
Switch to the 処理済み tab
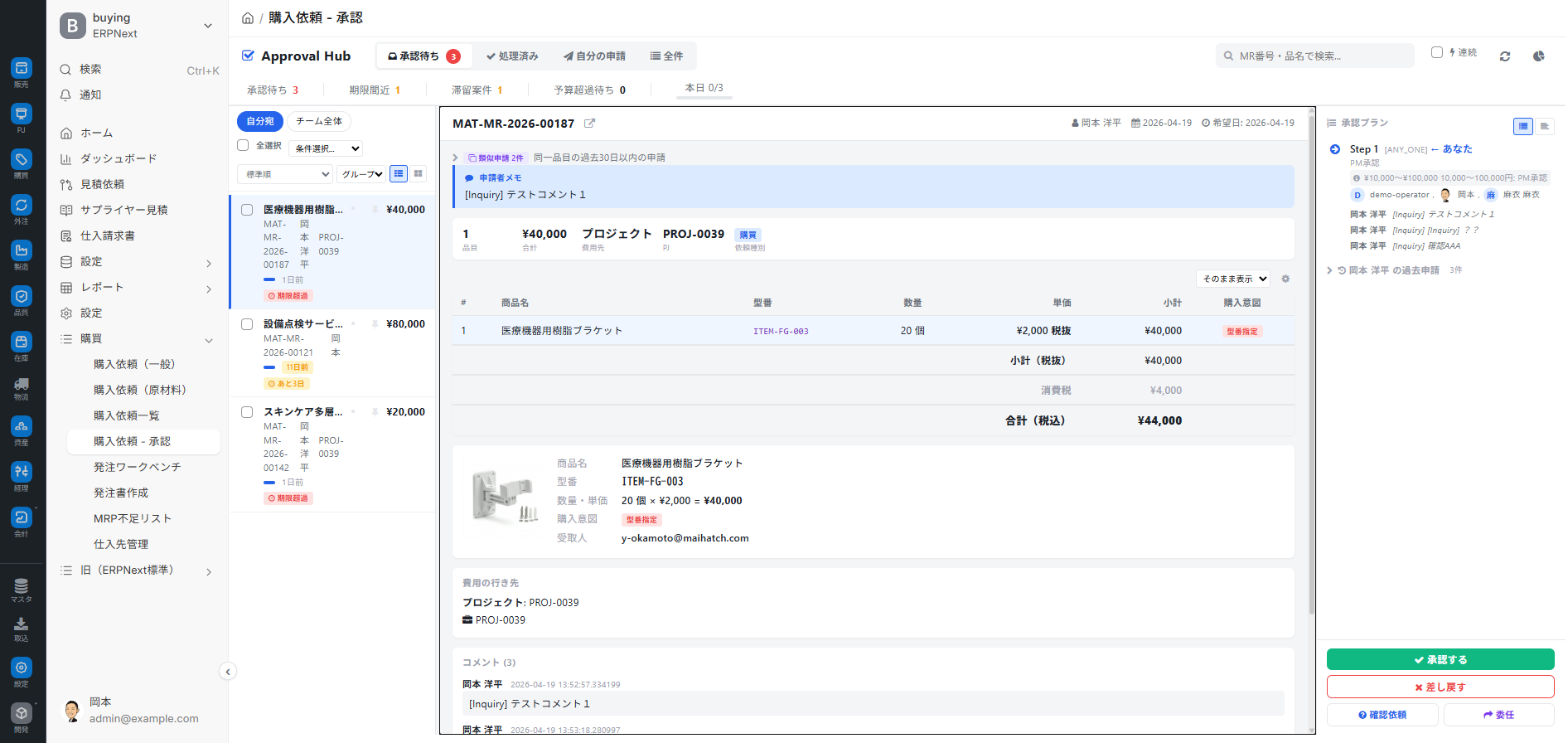[512, 56]
